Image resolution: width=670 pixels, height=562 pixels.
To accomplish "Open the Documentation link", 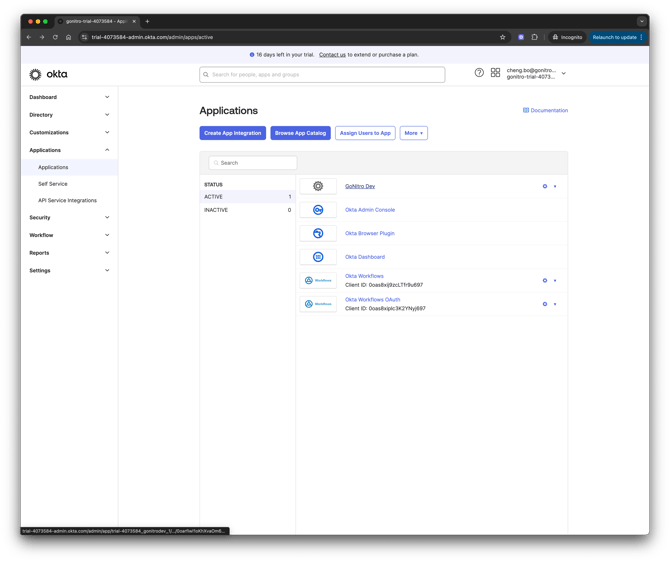I will coord(545,111).
